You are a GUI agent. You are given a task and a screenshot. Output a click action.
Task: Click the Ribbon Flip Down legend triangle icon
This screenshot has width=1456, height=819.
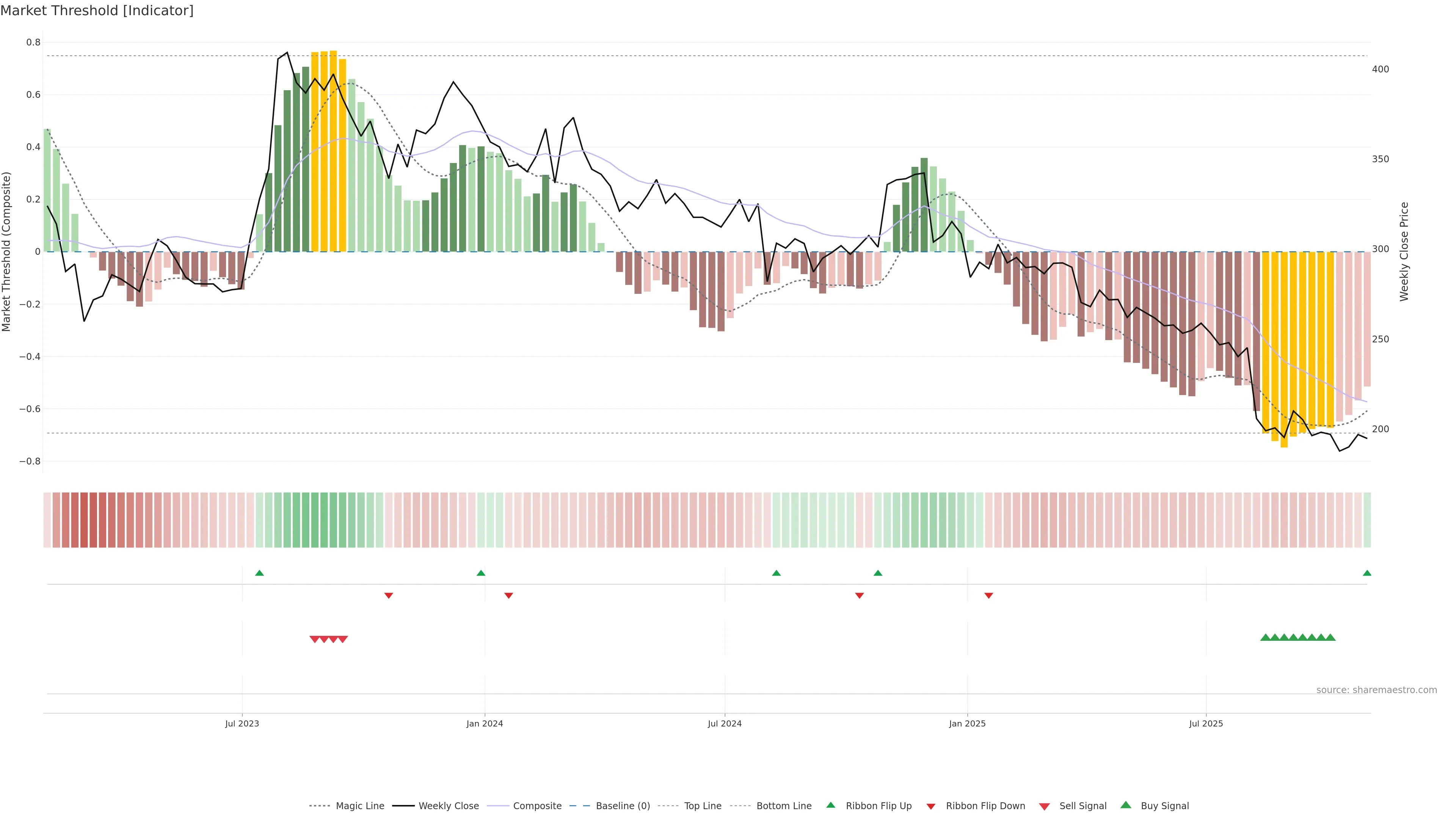[x=931, y=806]
